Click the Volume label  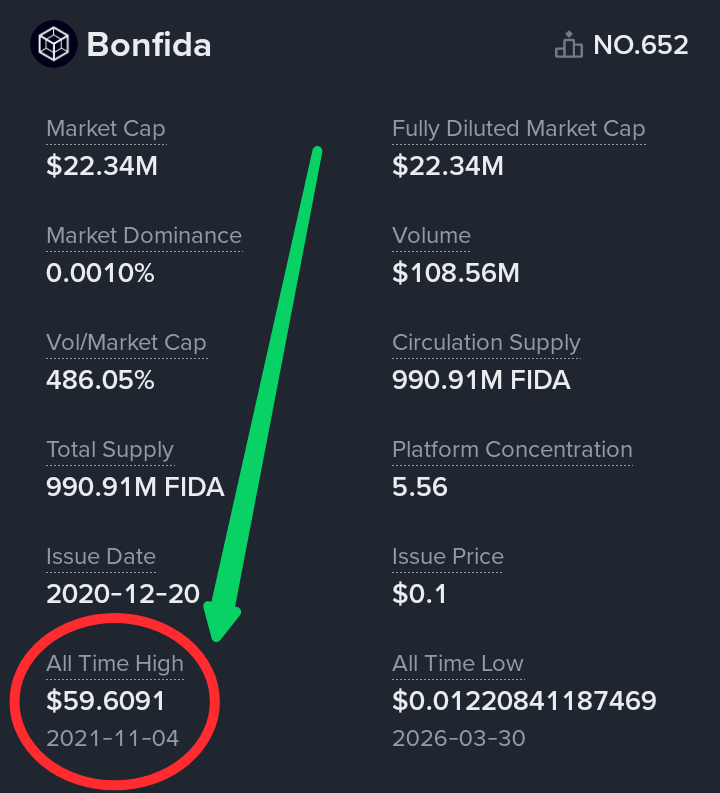(x=431, y=236)
